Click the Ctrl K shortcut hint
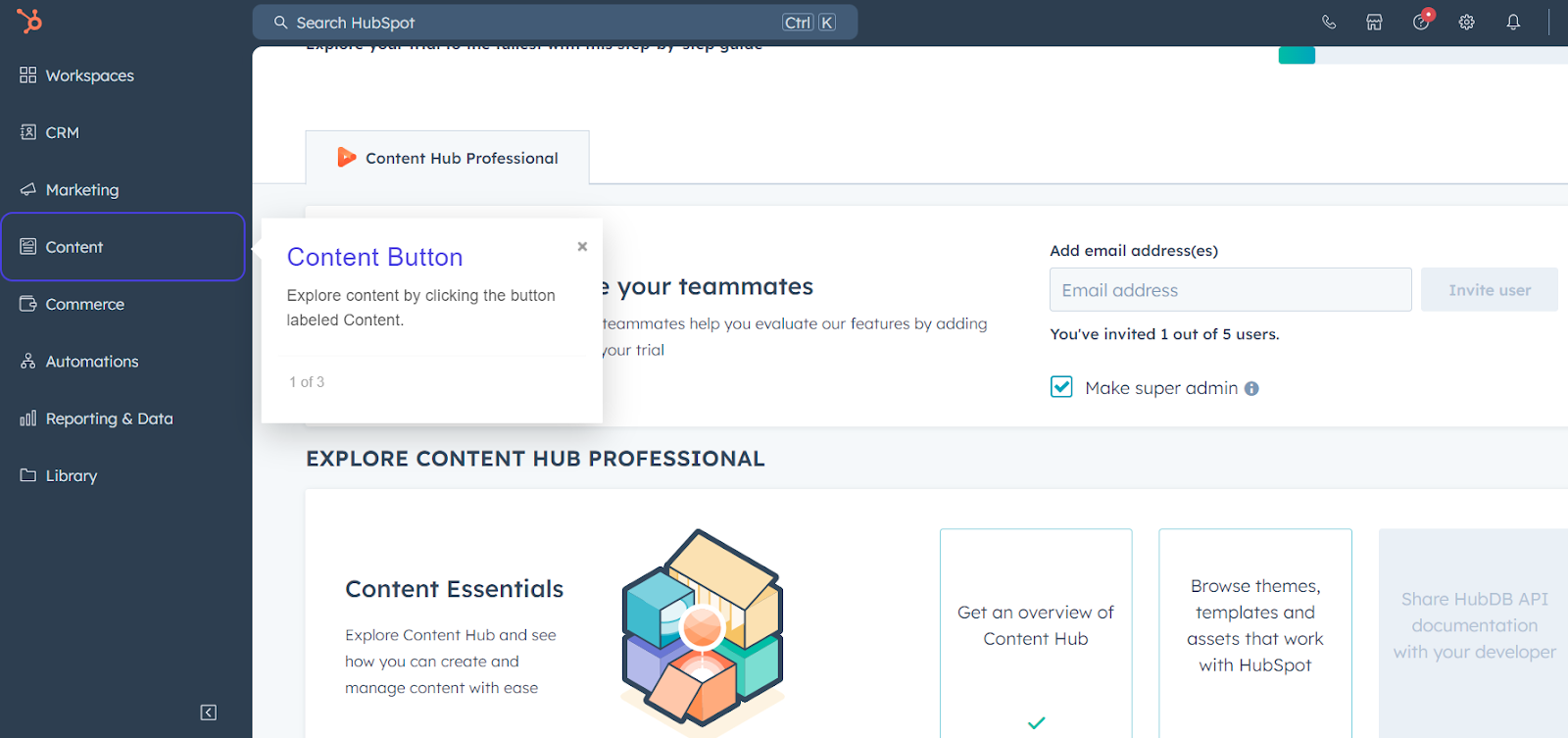Screen dimensions: 1568x738 pyautogui.click(x=808, y=22)
